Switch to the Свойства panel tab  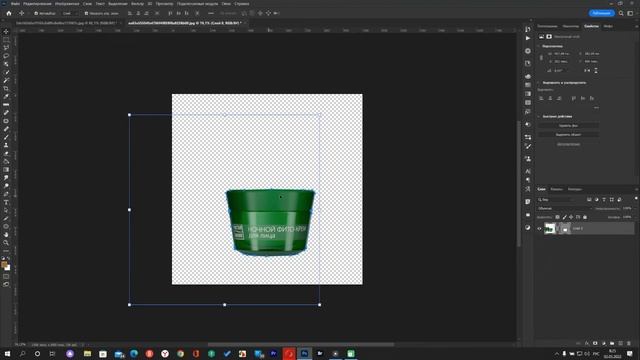[591, 26]
